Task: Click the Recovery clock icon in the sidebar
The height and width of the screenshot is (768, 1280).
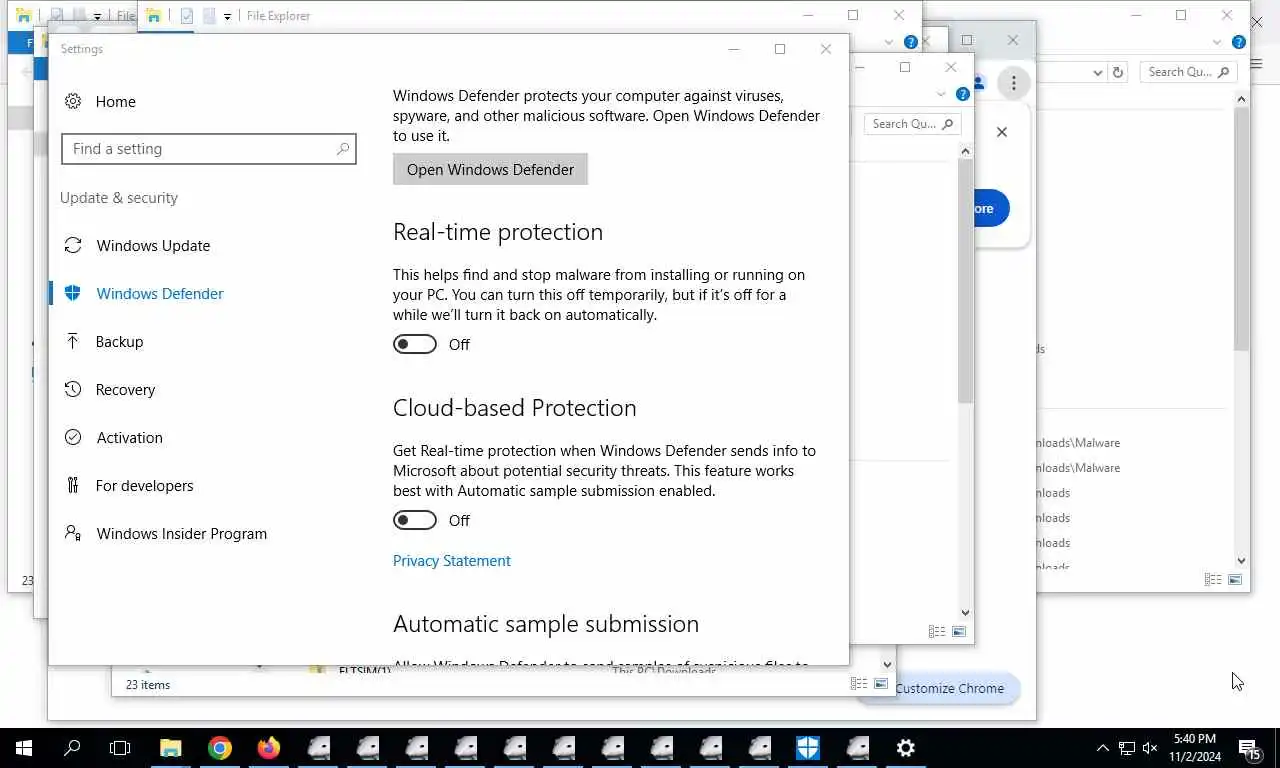Action: pos(73,390)
